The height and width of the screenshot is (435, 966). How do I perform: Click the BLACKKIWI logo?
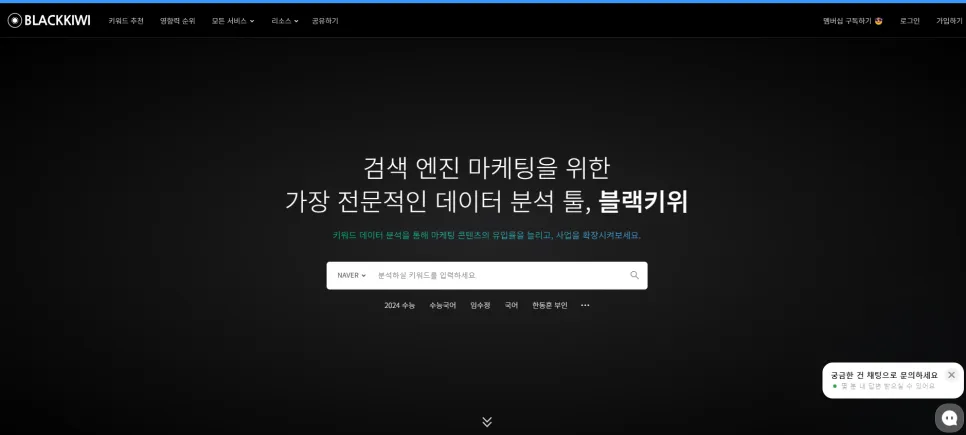pos(49,20)
